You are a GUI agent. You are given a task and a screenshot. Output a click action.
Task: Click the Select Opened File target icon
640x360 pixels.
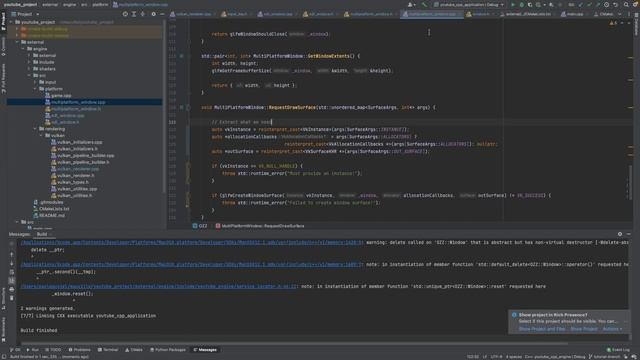[125, 14]
